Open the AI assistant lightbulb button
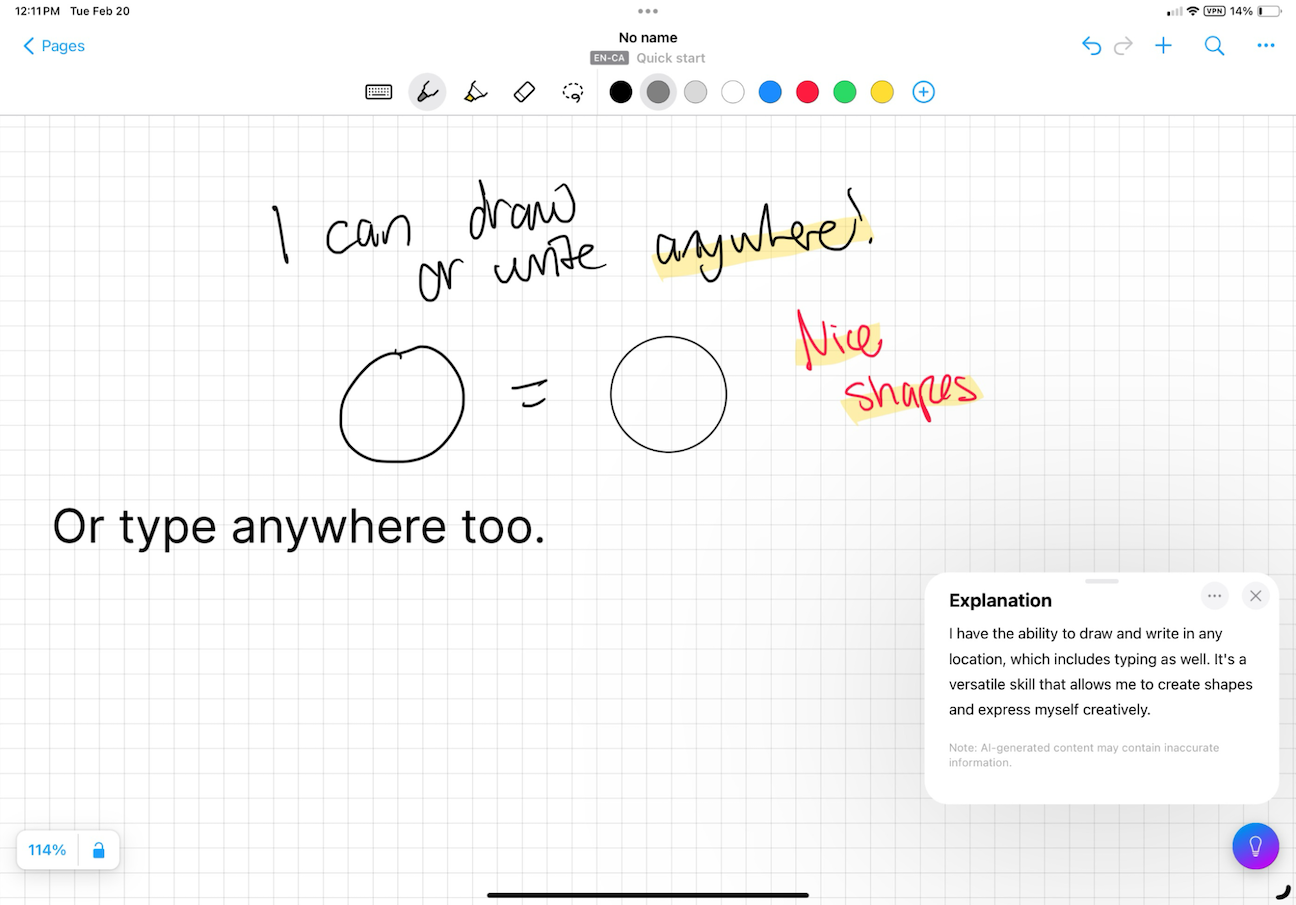Viewport: 1296px width, 905px height. click(1256, 846)
